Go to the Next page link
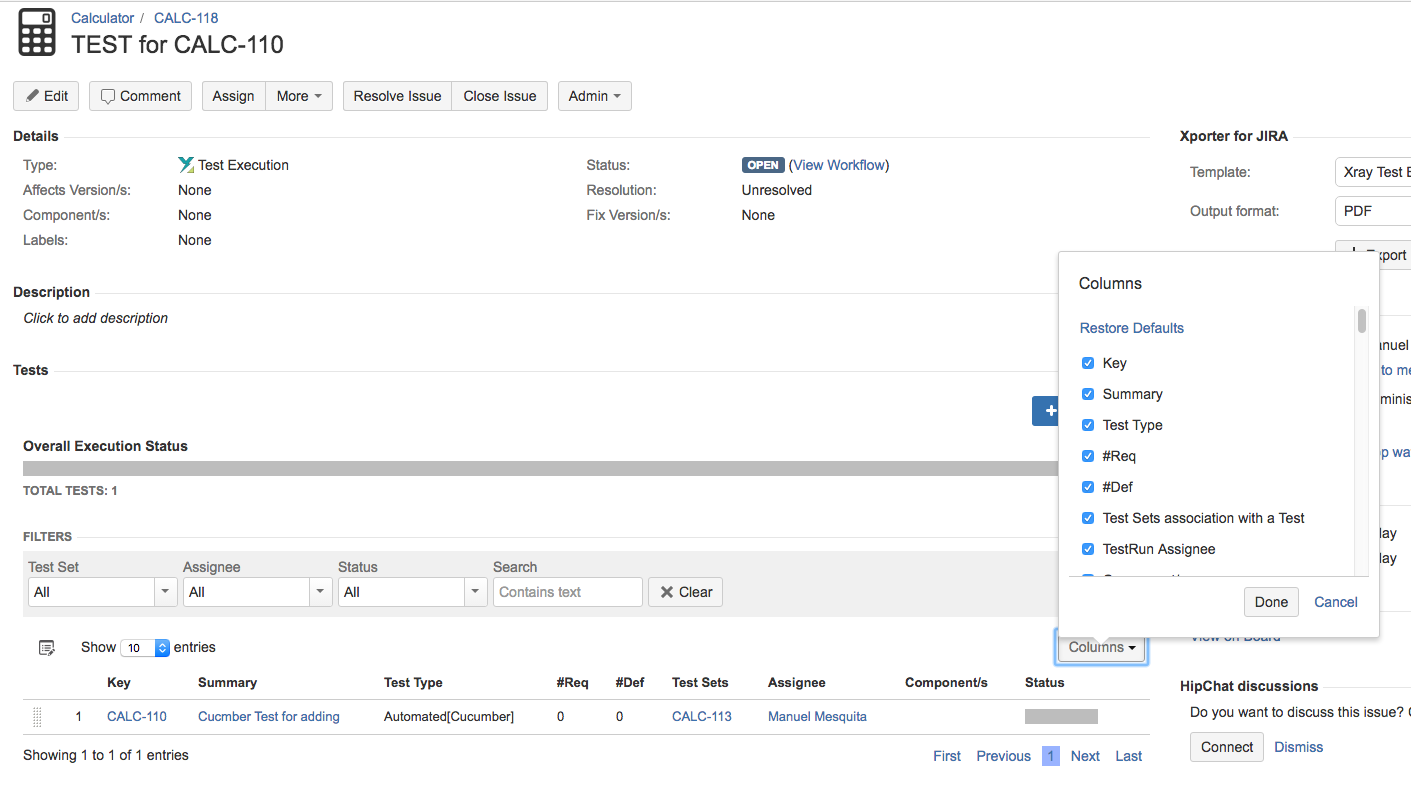Image resolution: width=1411 pixels, height=801 pixels. (1085, 756)
